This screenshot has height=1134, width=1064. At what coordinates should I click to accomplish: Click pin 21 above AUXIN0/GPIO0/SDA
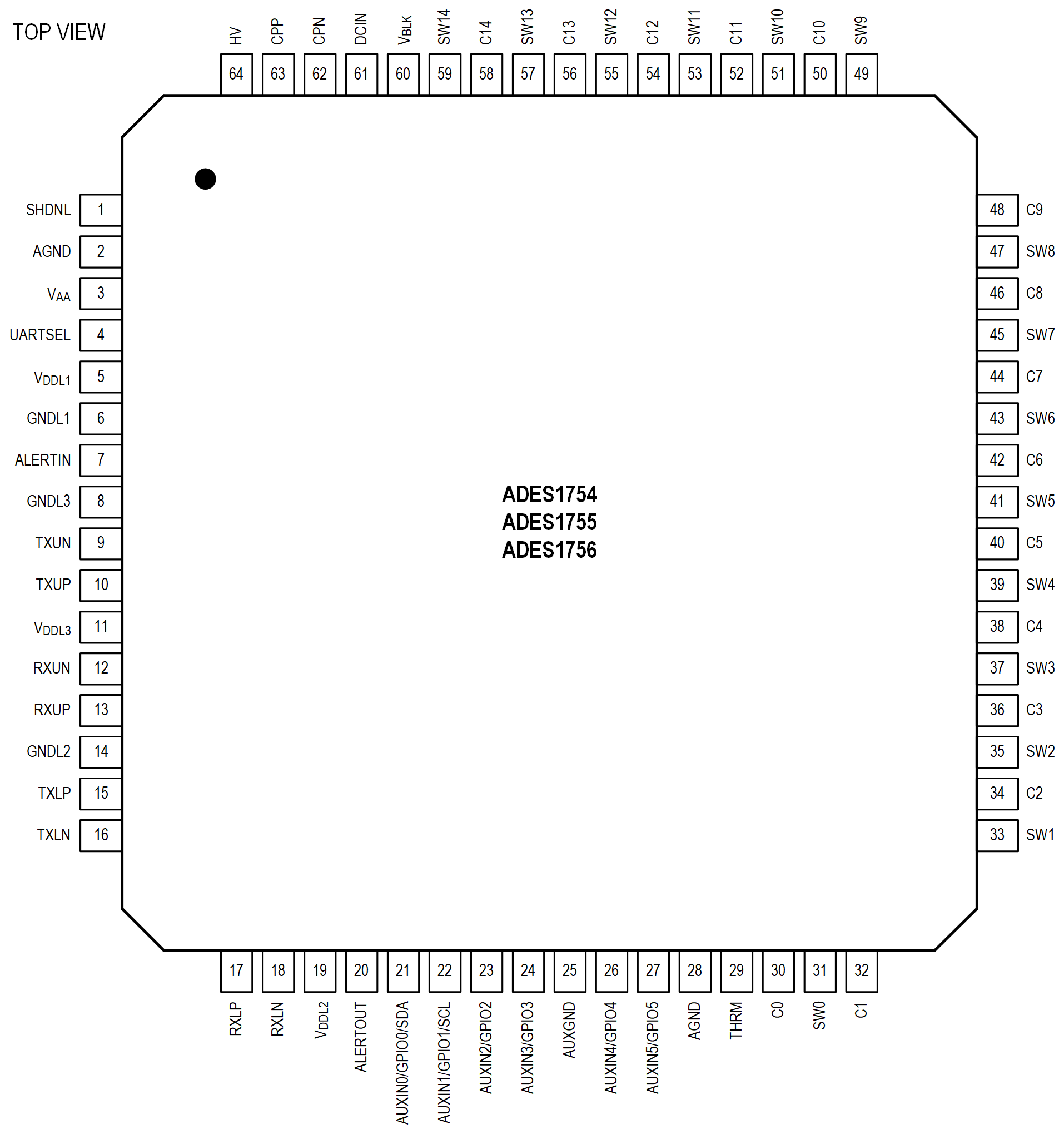(x=402, y=970)
